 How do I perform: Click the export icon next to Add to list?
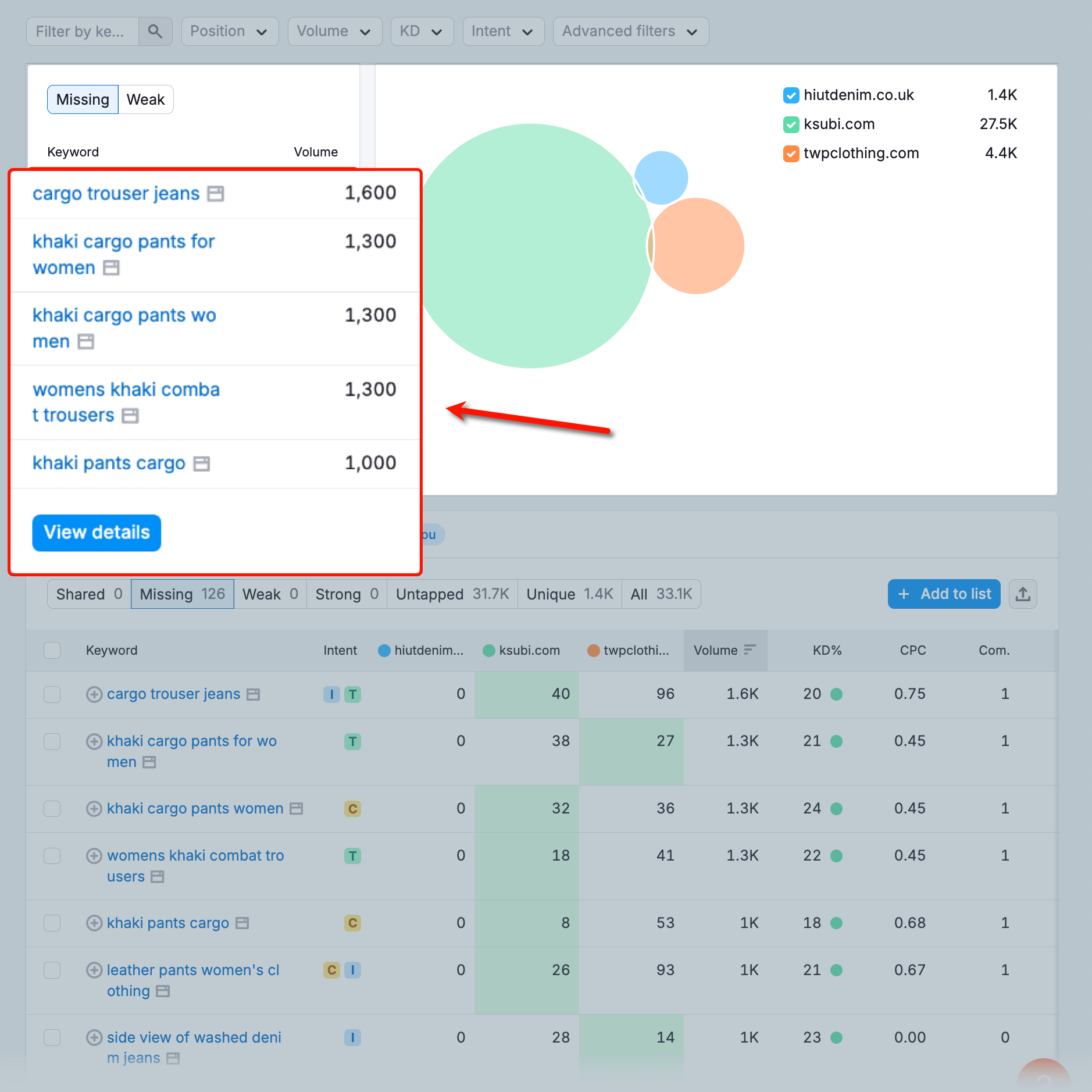point(1023,594)
